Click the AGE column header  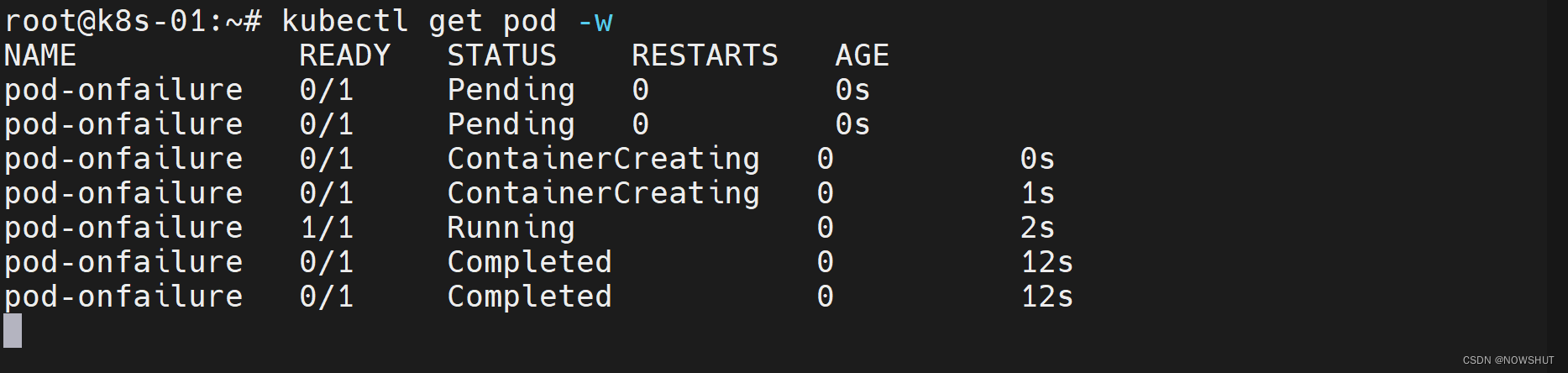(x=862, y=55)
